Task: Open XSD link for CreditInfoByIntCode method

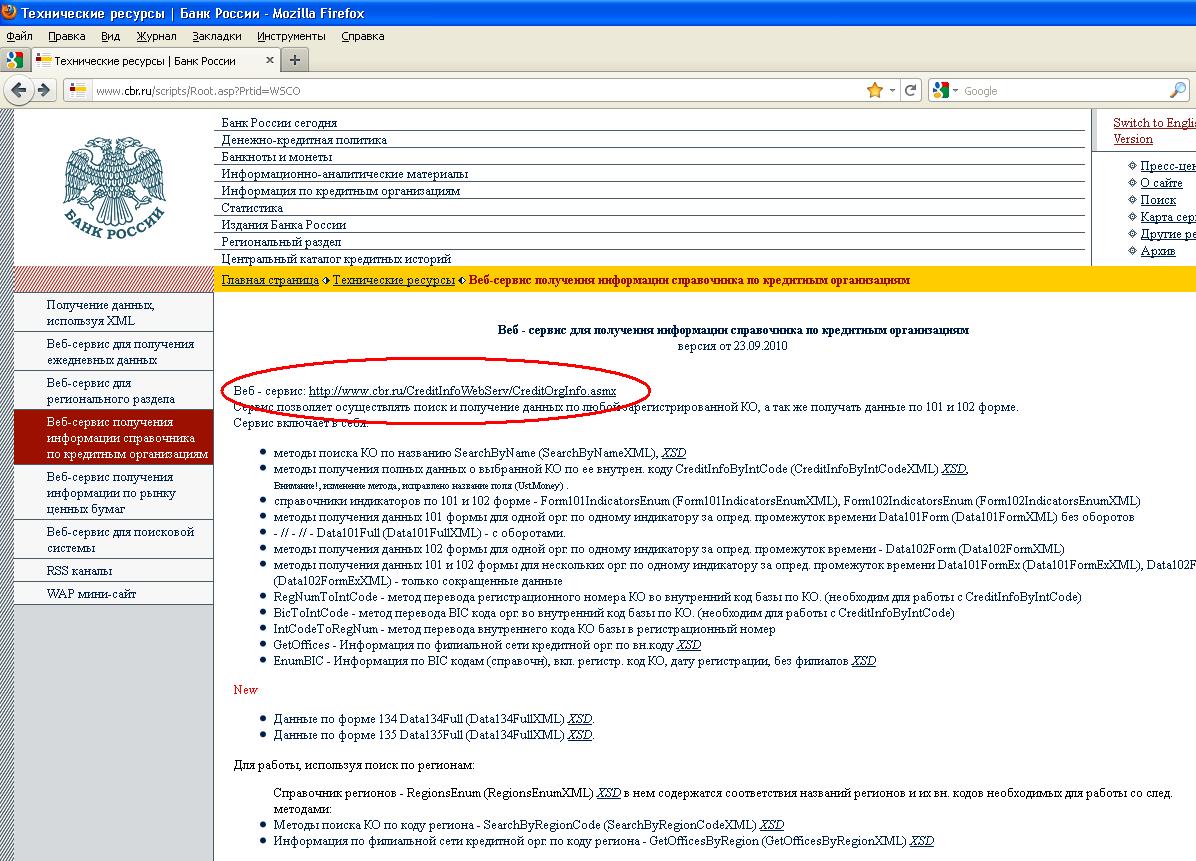Action: 954,468
